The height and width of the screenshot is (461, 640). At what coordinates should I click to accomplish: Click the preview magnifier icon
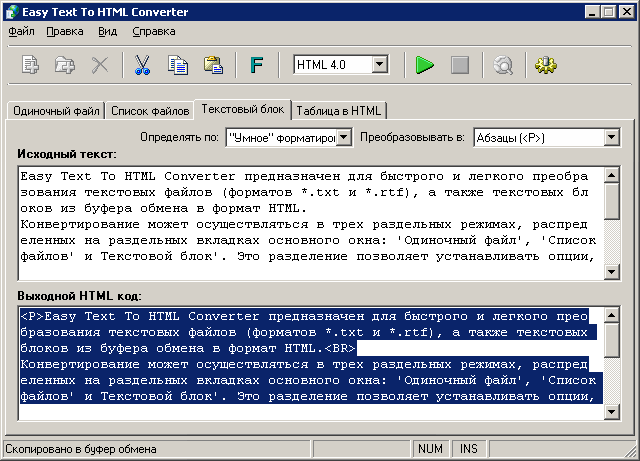[503, 65]
